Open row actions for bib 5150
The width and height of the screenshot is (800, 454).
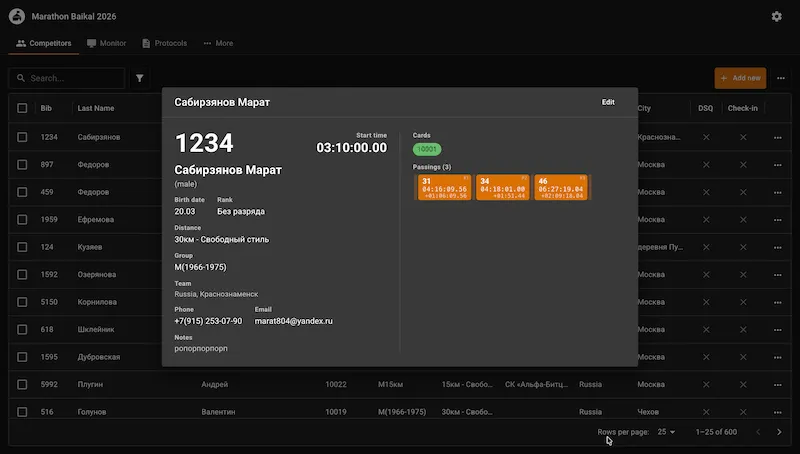pos(778,302)
